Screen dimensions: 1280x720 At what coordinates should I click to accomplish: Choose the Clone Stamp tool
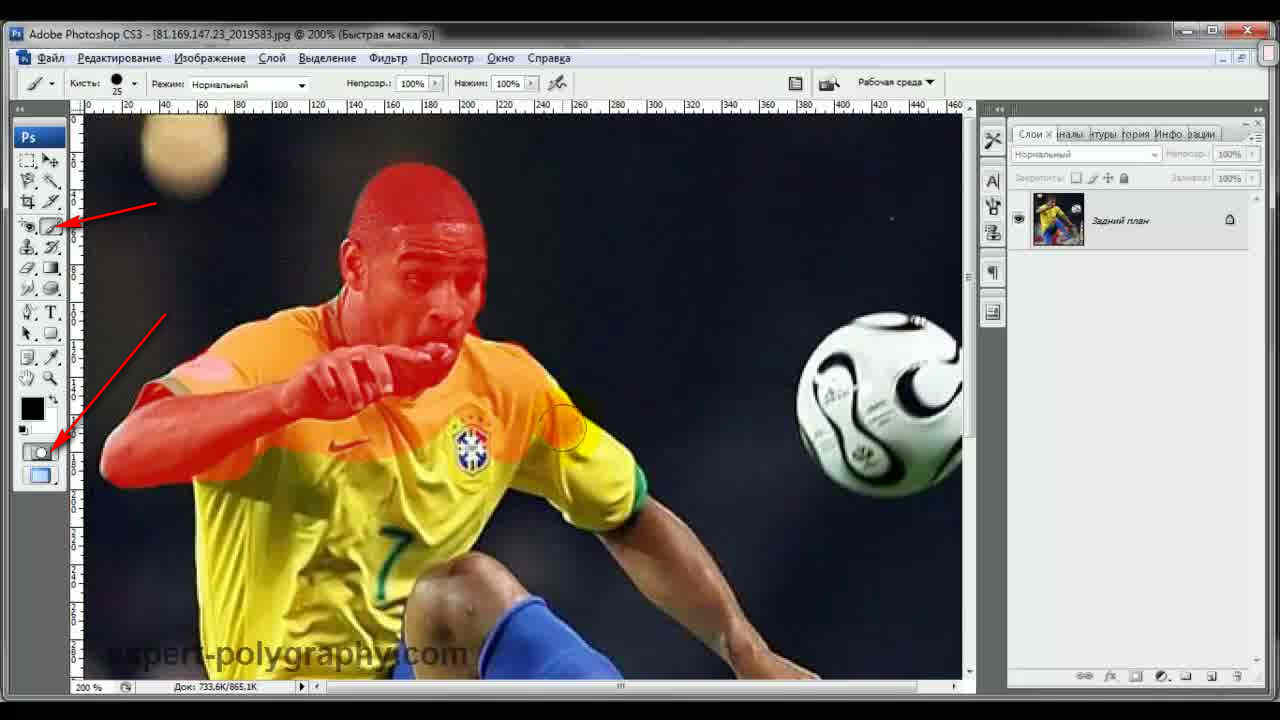tap(28, 247)
